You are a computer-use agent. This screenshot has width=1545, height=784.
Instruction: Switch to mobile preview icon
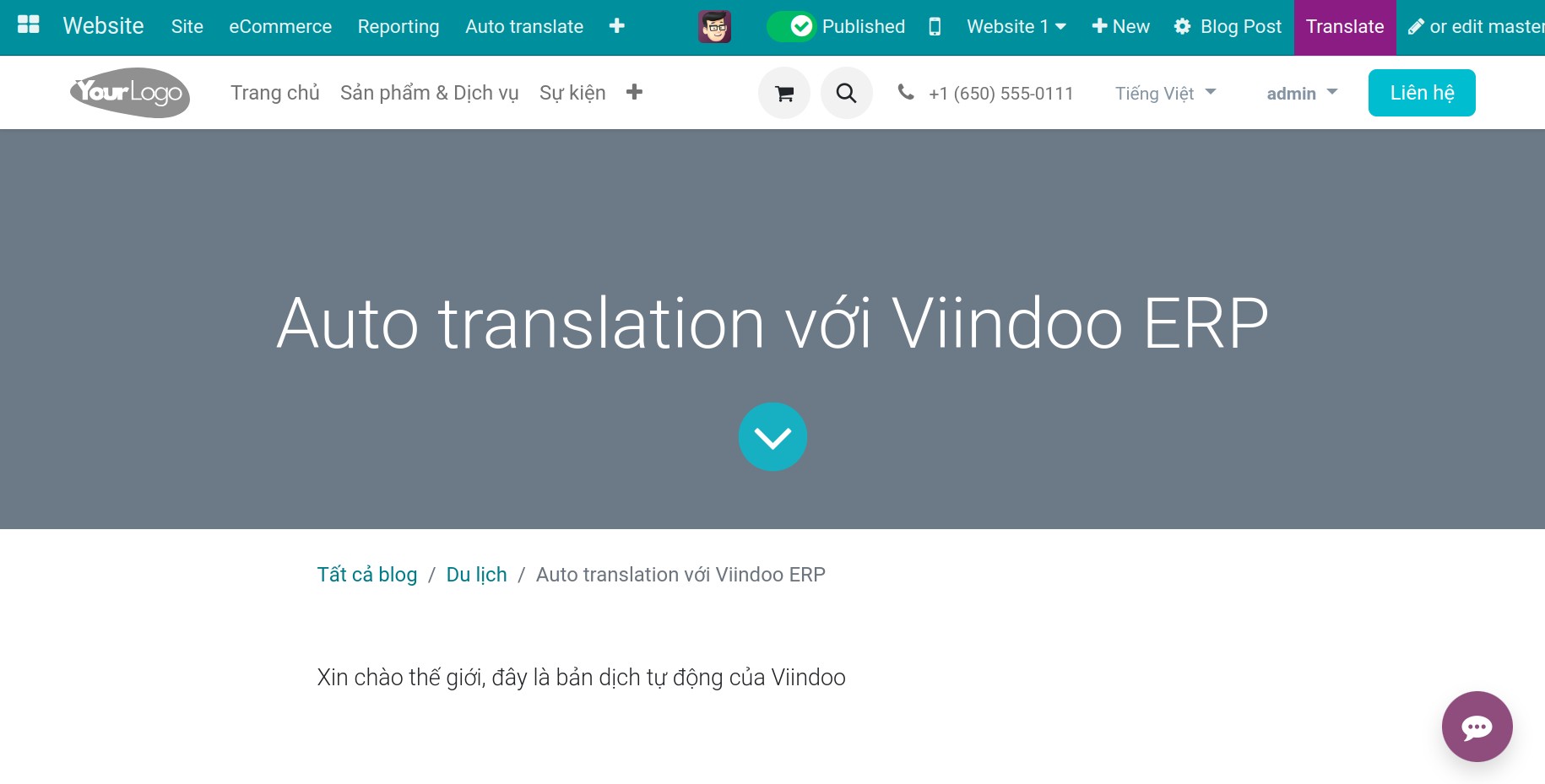[935, 27]
